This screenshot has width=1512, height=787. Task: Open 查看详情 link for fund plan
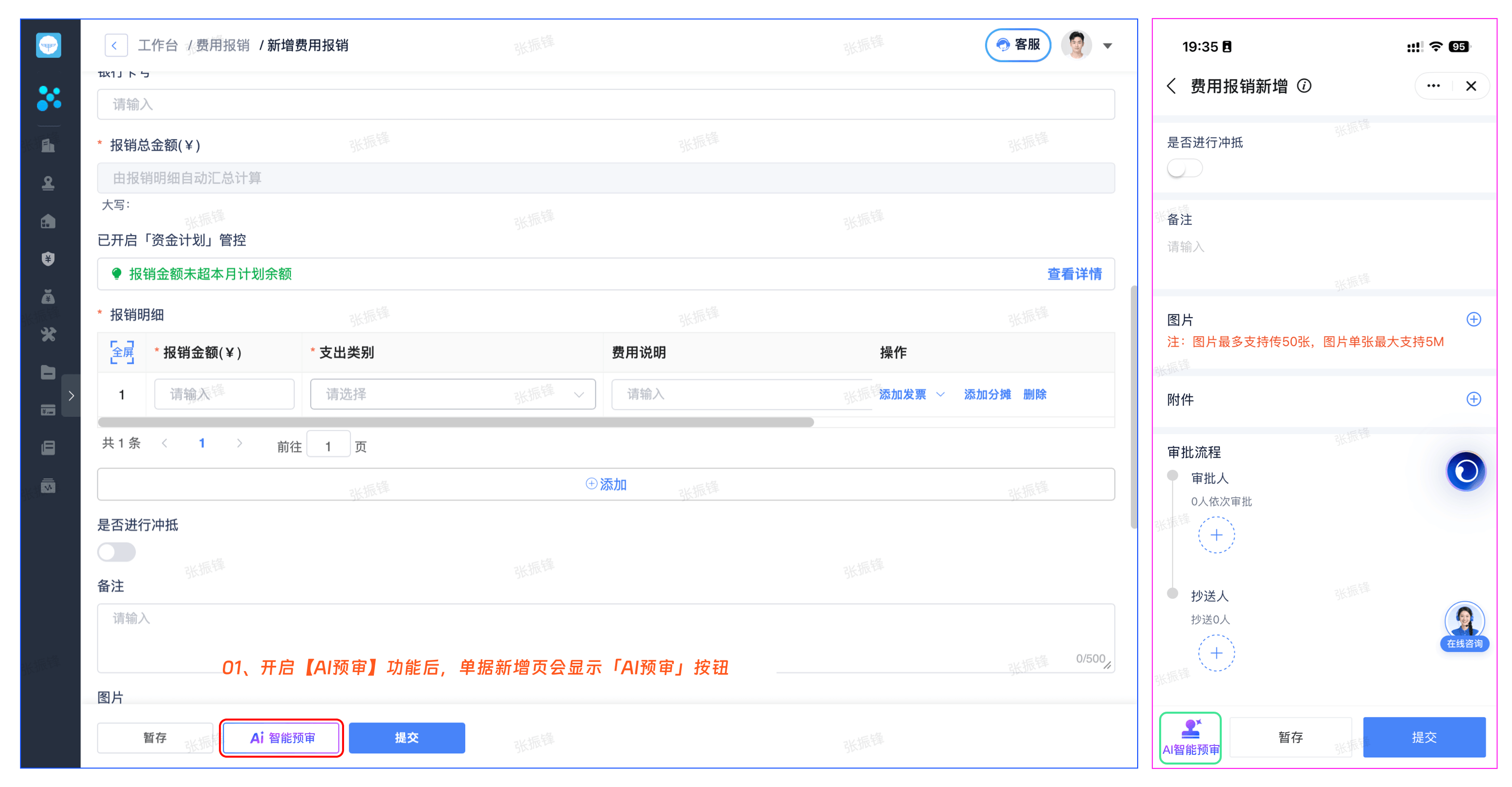point(1074,274)
